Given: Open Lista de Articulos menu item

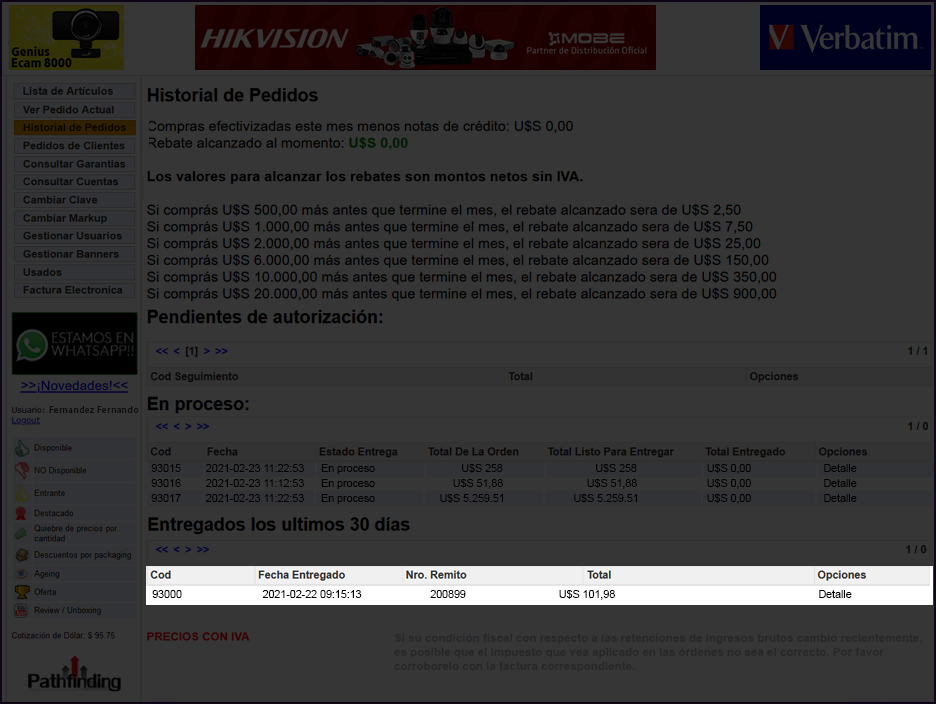Looking at the screenshot, I should pyautogui.click(x=74, y=91).
